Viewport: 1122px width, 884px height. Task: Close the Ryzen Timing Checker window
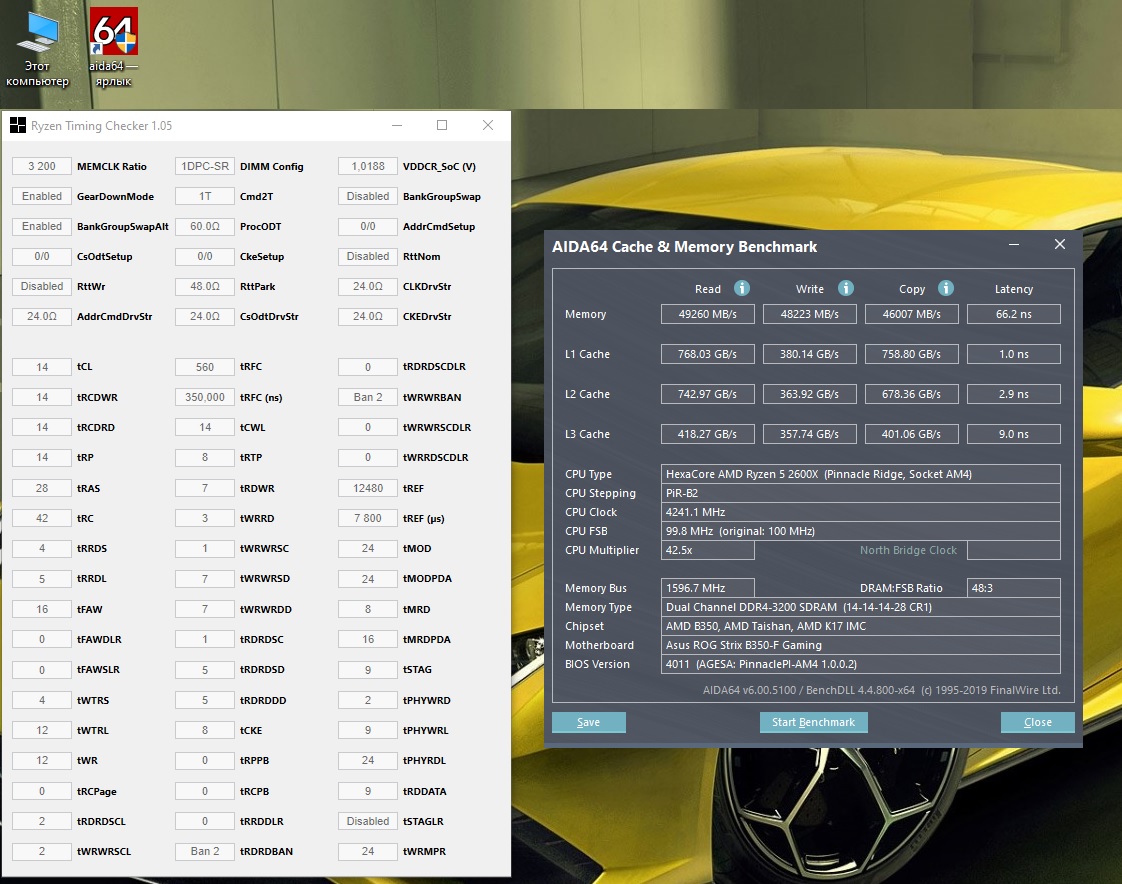point(488,126)
